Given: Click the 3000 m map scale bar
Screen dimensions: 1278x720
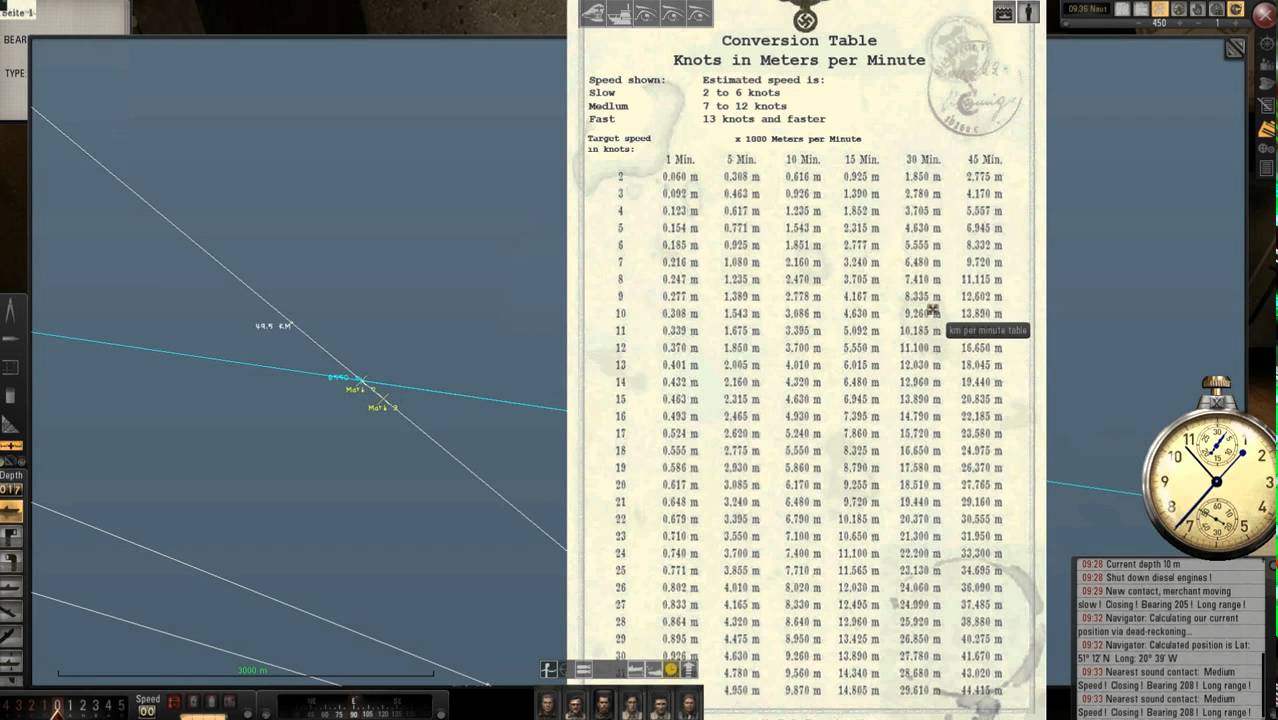Looking at the screenshot, I should coord(246,672).
